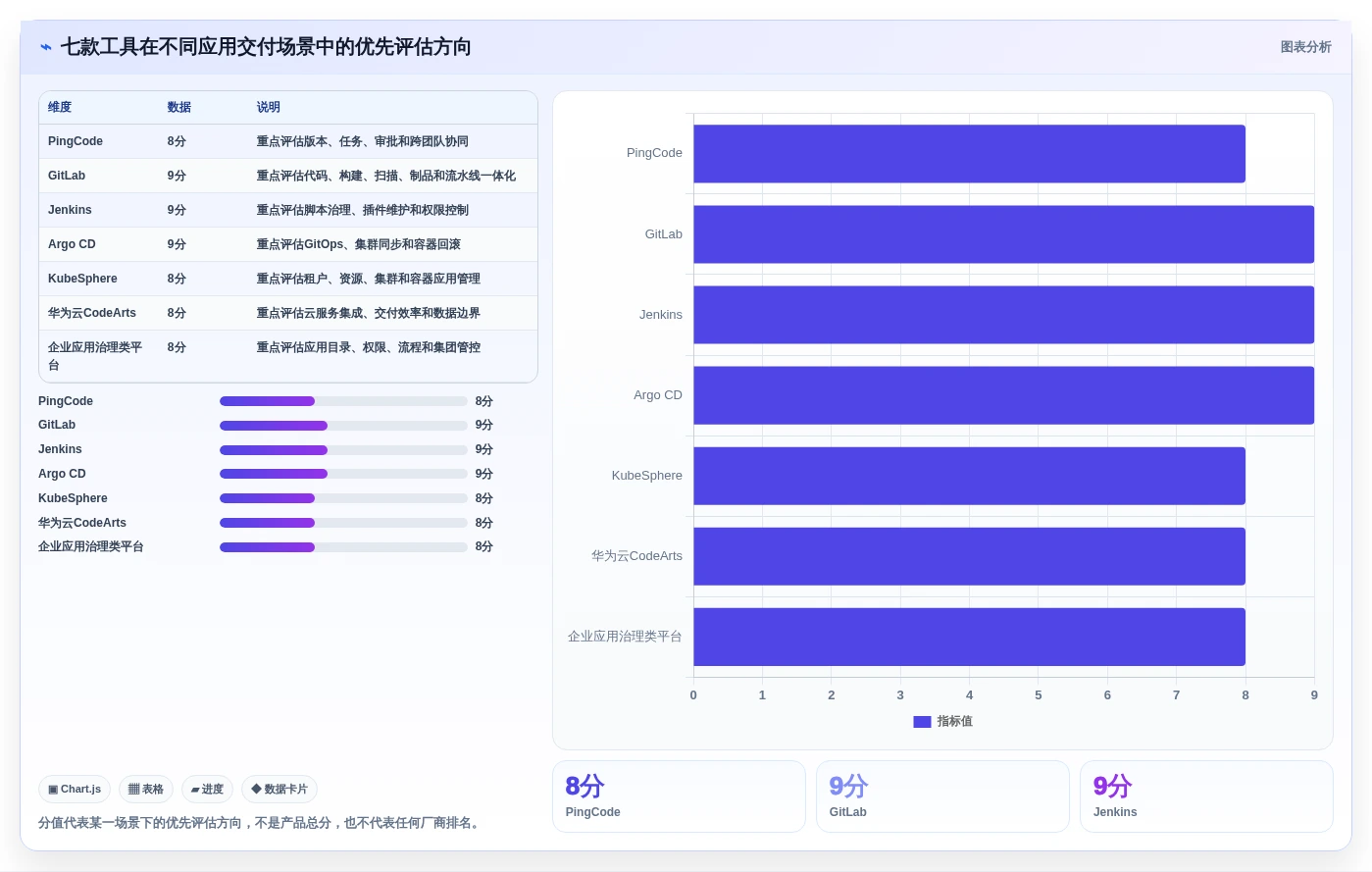Click the 企业应用治理类平台 bar in the chart
Viewport: 1372px width, 872px height.
[x=969, y=637]
